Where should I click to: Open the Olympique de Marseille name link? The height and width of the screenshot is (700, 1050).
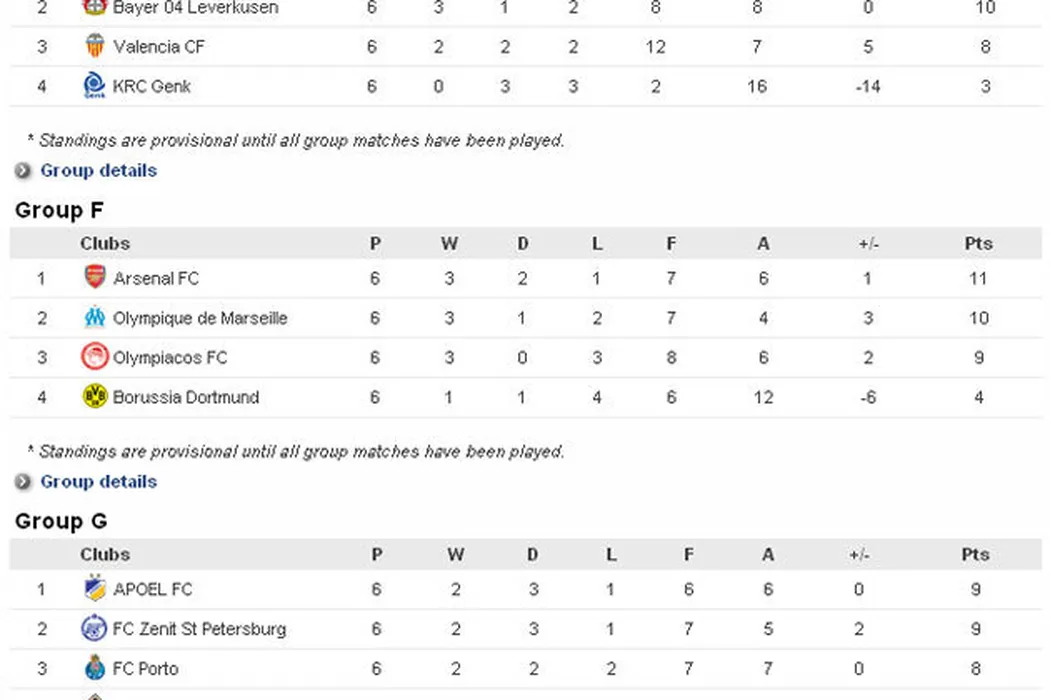coord(200,318)
